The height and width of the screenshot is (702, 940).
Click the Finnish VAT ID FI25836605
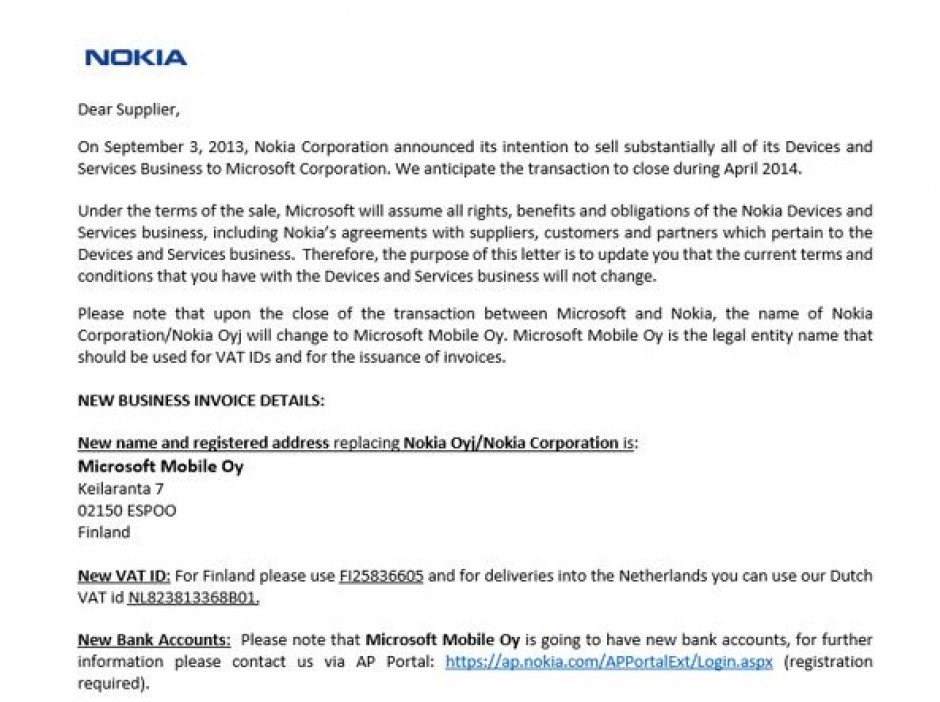(x=381, y=576)
